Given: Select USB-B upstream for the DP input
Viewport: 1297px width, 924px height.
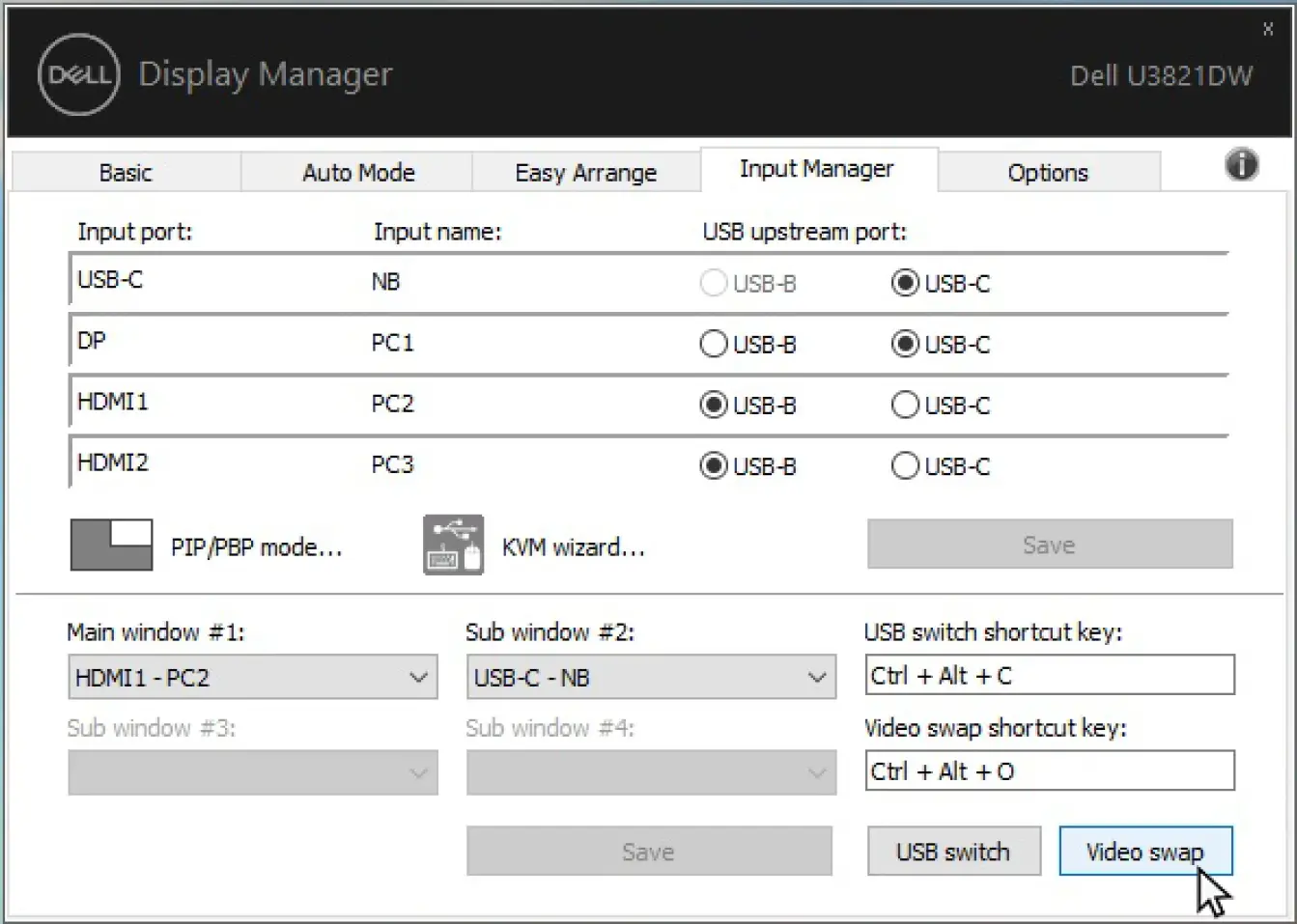Looking at the screenshot, I should [x=713, y=344].
